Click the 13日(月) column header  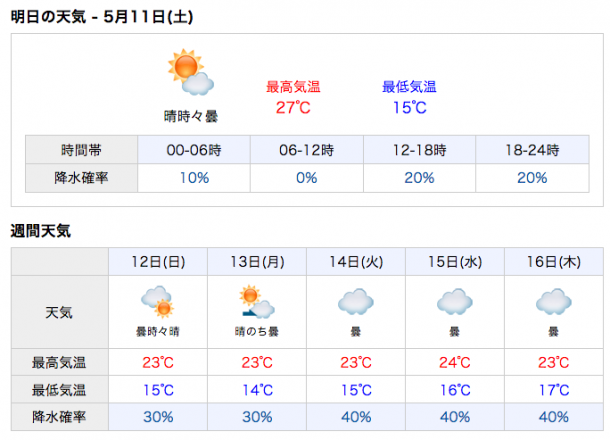coord(257,262)
